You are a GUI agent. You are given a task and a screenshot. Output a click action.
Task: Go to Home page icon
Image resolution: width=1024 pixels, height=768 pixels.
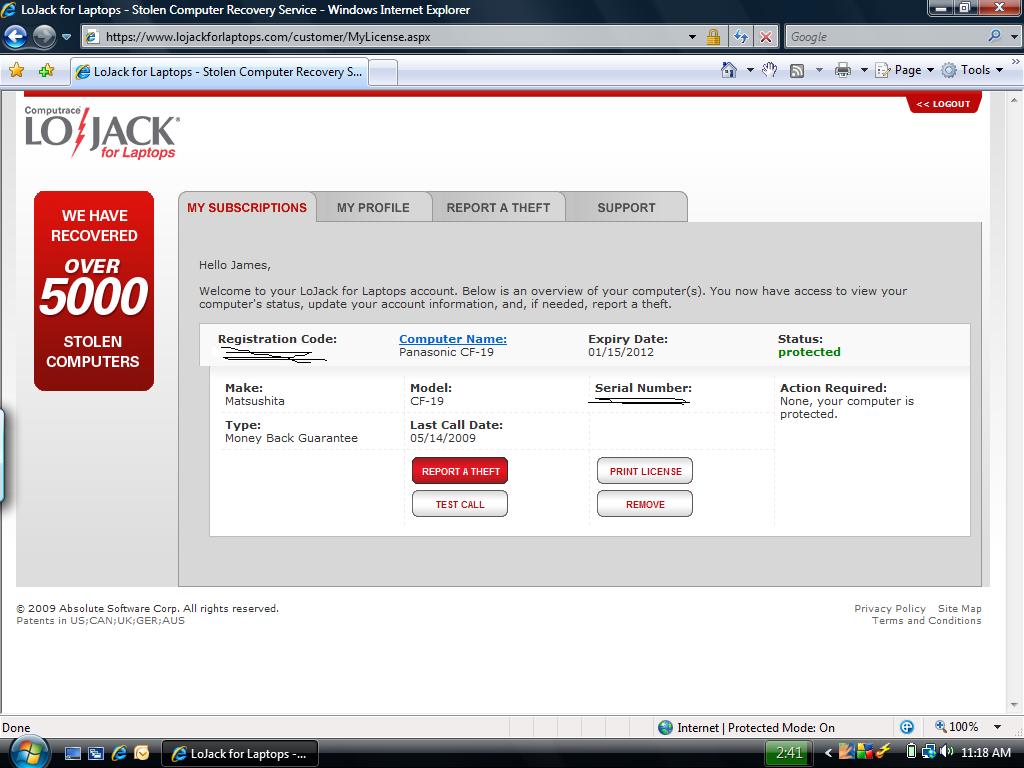coord(729,70)
